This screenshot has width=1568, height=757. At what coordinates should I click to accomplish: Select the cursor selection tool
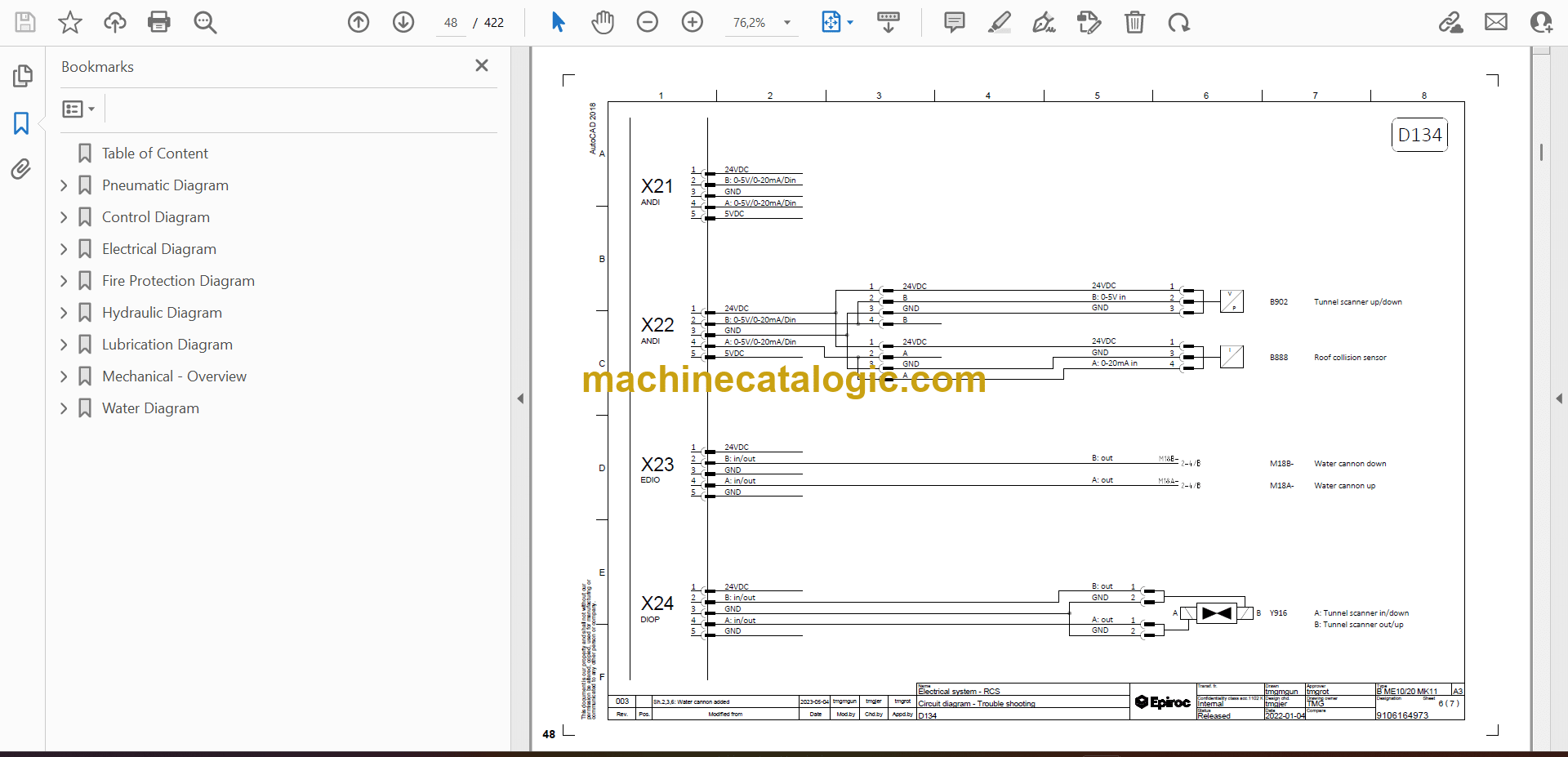click(x=558, y=22)
